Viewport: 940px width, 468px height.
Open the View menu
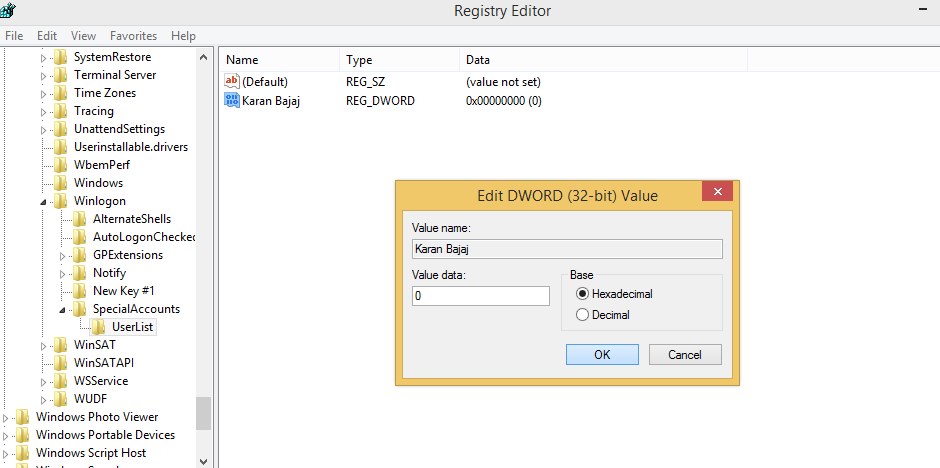pyautogui.click(x=83, y=36)
